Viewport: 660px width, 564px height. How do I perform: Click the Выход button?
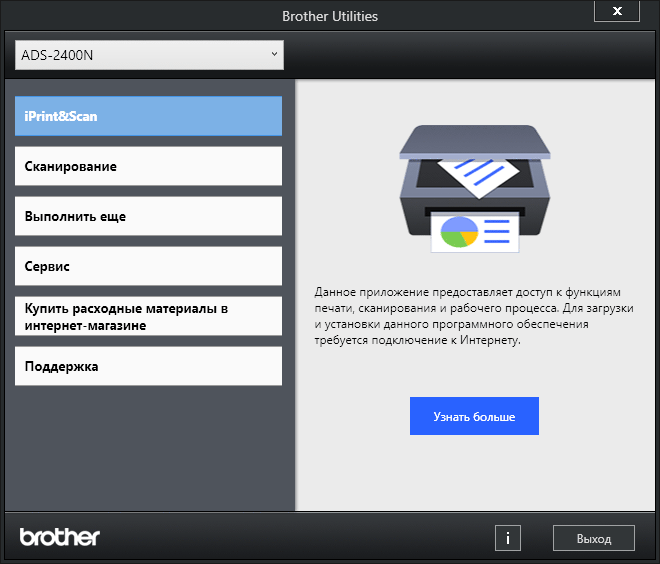point(593,538)
